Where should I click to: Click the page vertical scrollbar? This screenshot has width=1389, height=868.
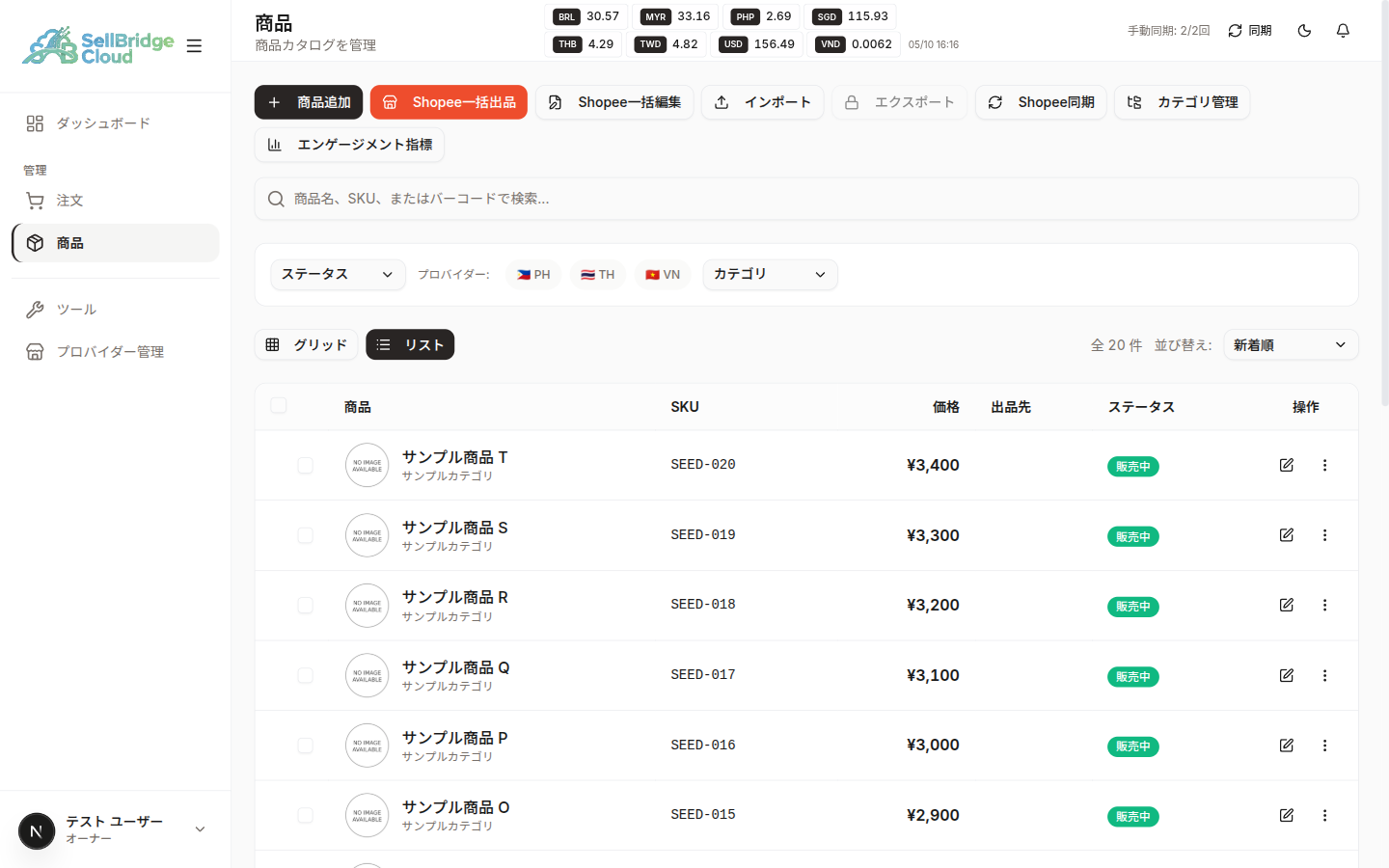(1385, 203)
